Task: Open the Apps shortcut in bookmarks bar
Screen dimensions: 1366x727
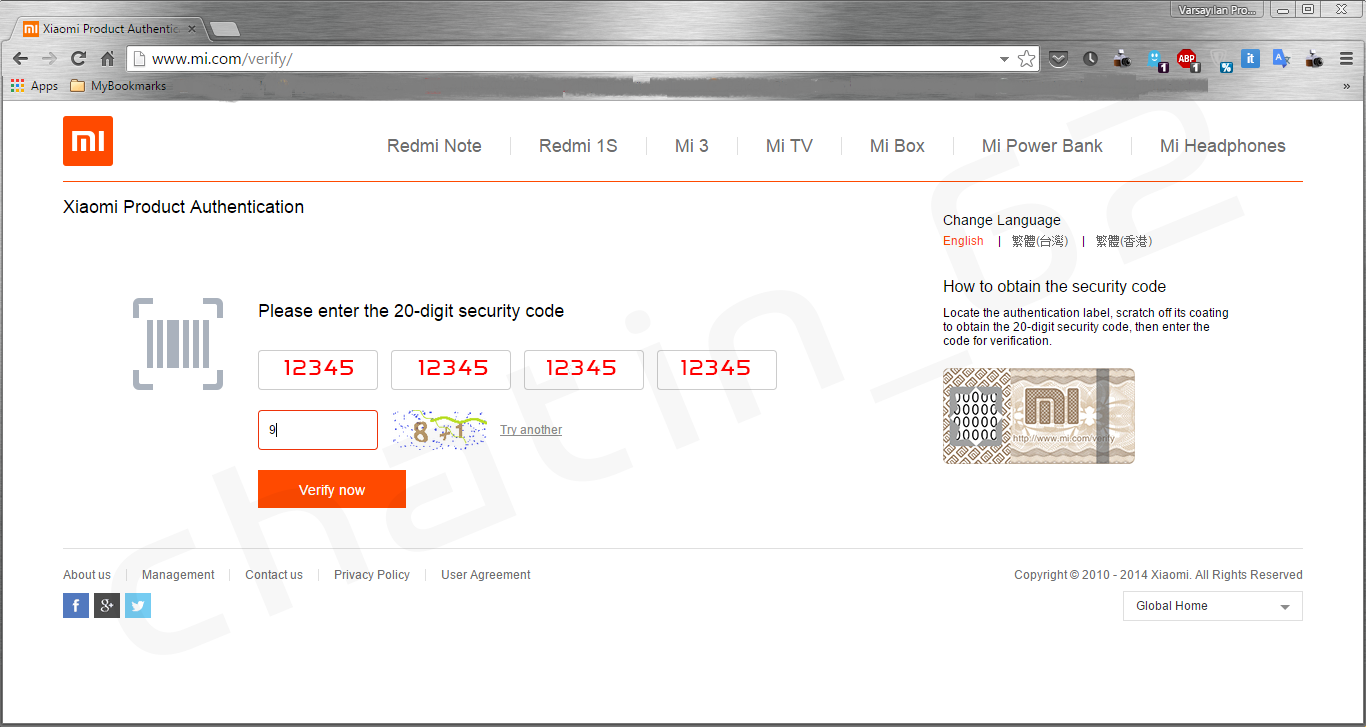Action: [x=34, y=86]
